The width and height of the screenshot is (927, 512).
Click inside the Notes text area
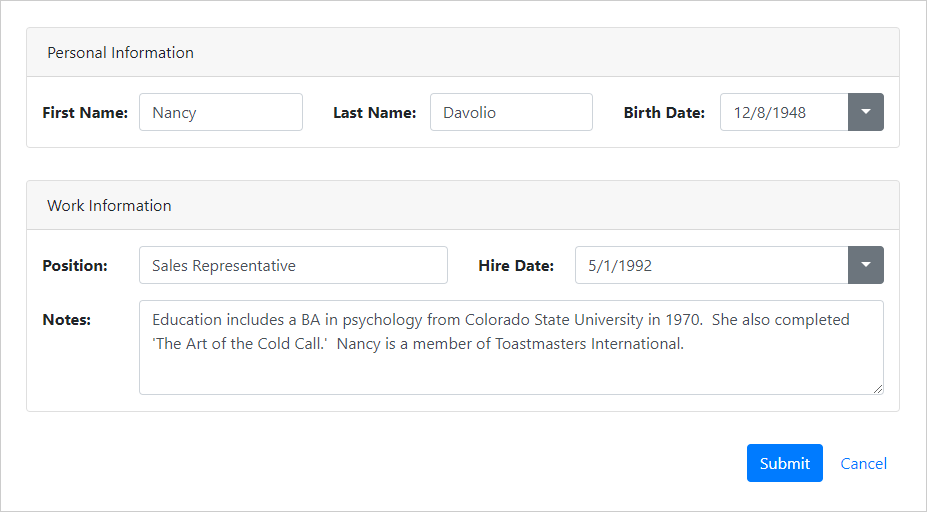[x=511, y=370]
